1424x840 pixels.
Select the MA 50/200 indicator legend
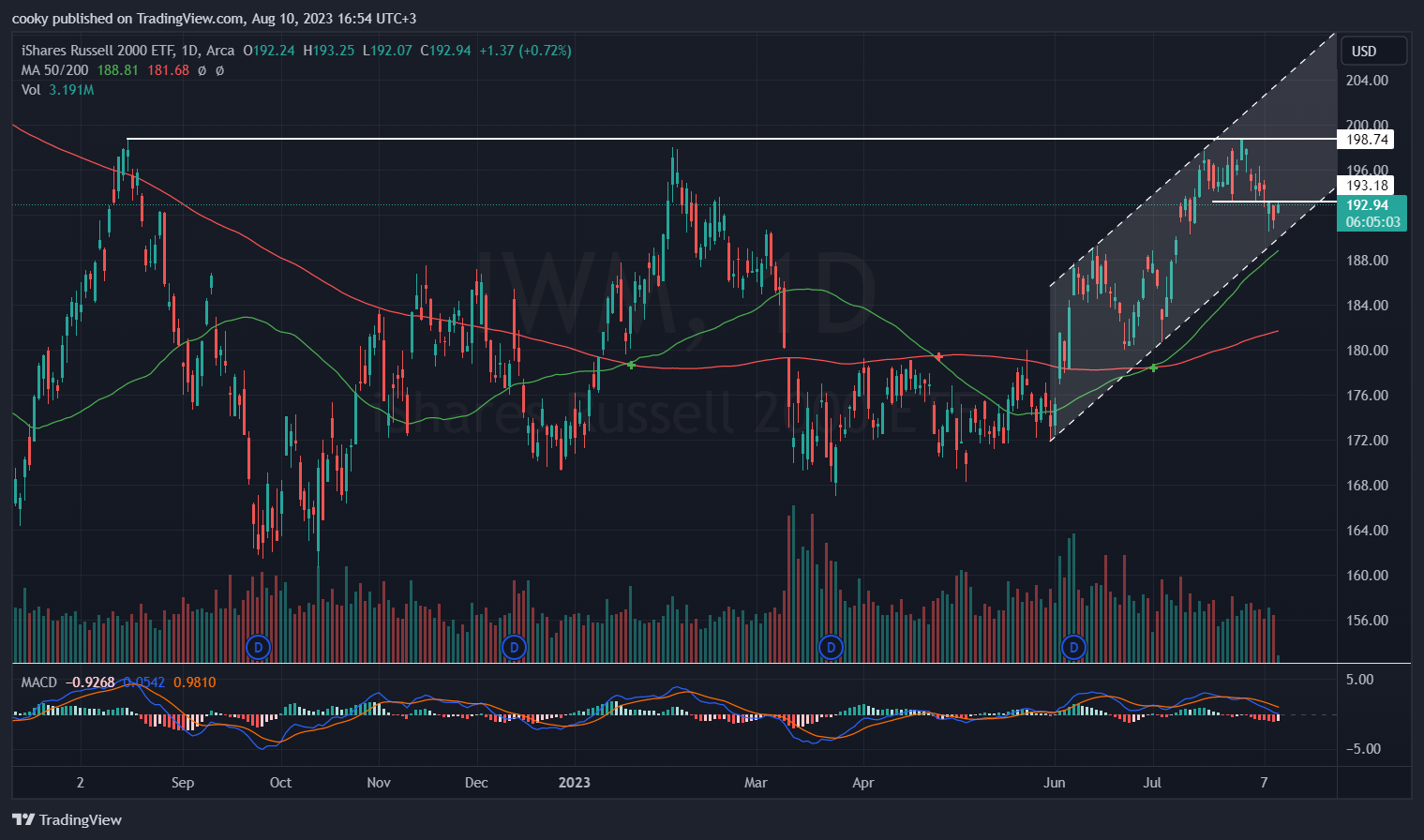point(55,70)
